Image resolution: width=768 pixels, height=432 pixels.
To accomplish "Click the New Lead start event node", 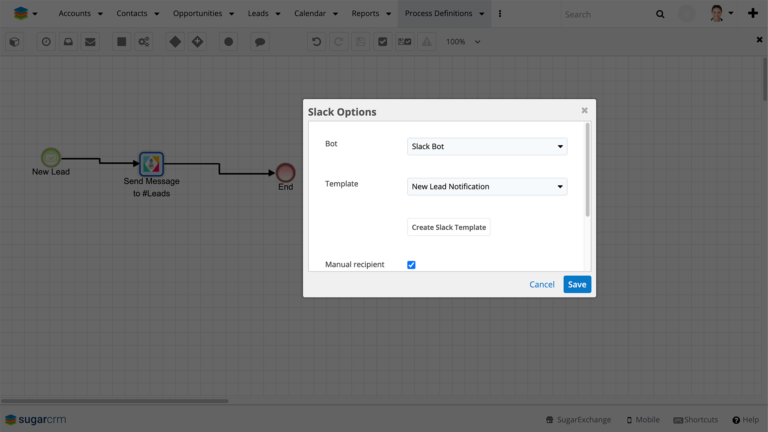I will click(50, 158).
